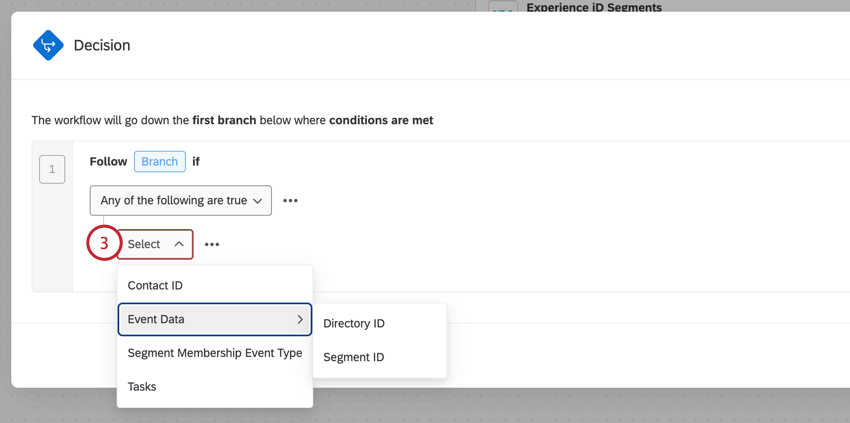Expand Event Data submenu arrow
850x423 pixels.
300,319
